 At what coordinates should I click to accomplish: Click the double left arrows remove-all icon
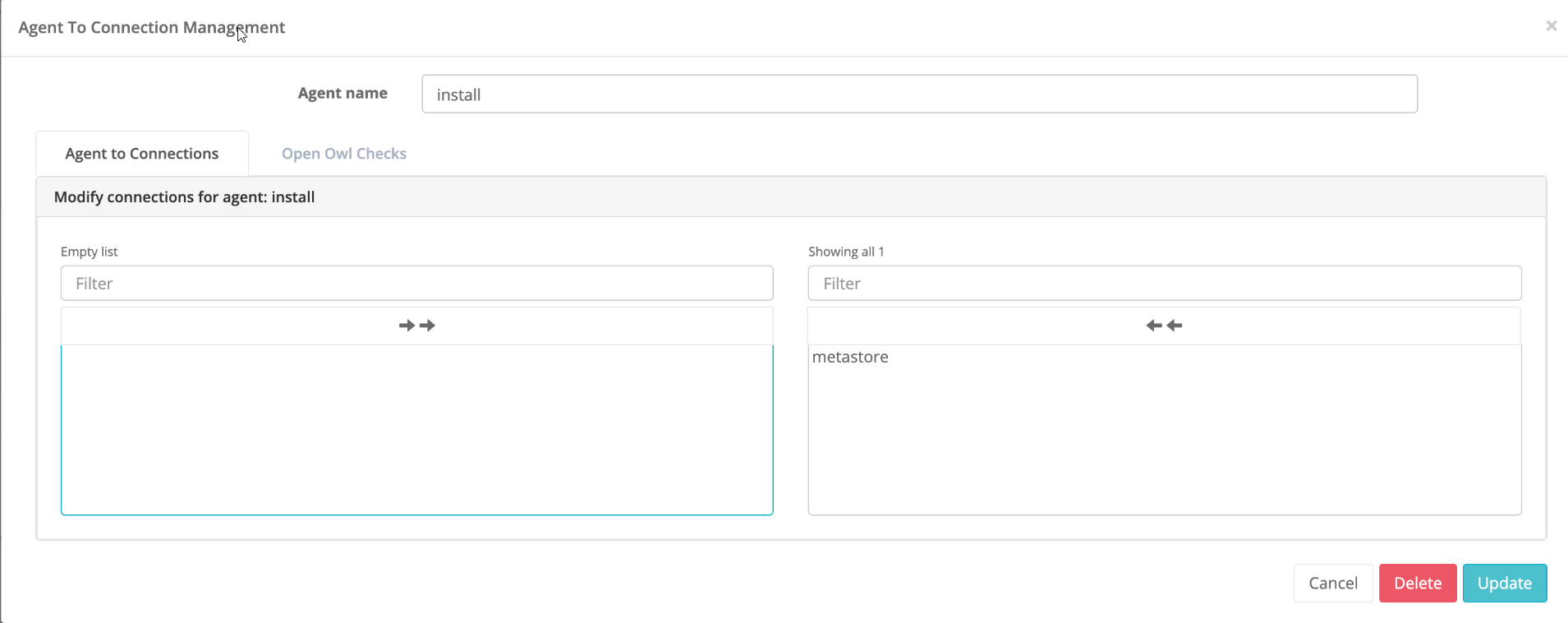point(1164,325)
